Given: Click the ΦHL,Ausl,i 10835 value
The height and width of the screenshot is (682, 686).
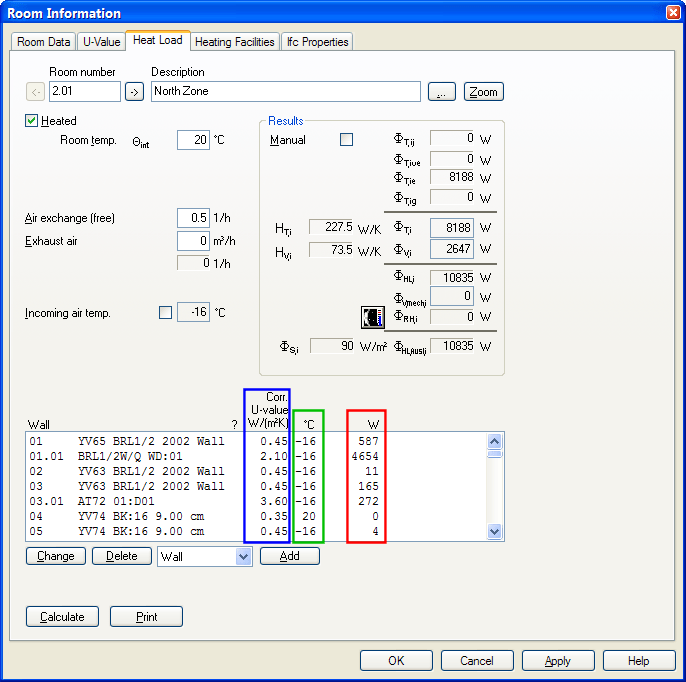Looking at the screenshot, I should (452, 346).
